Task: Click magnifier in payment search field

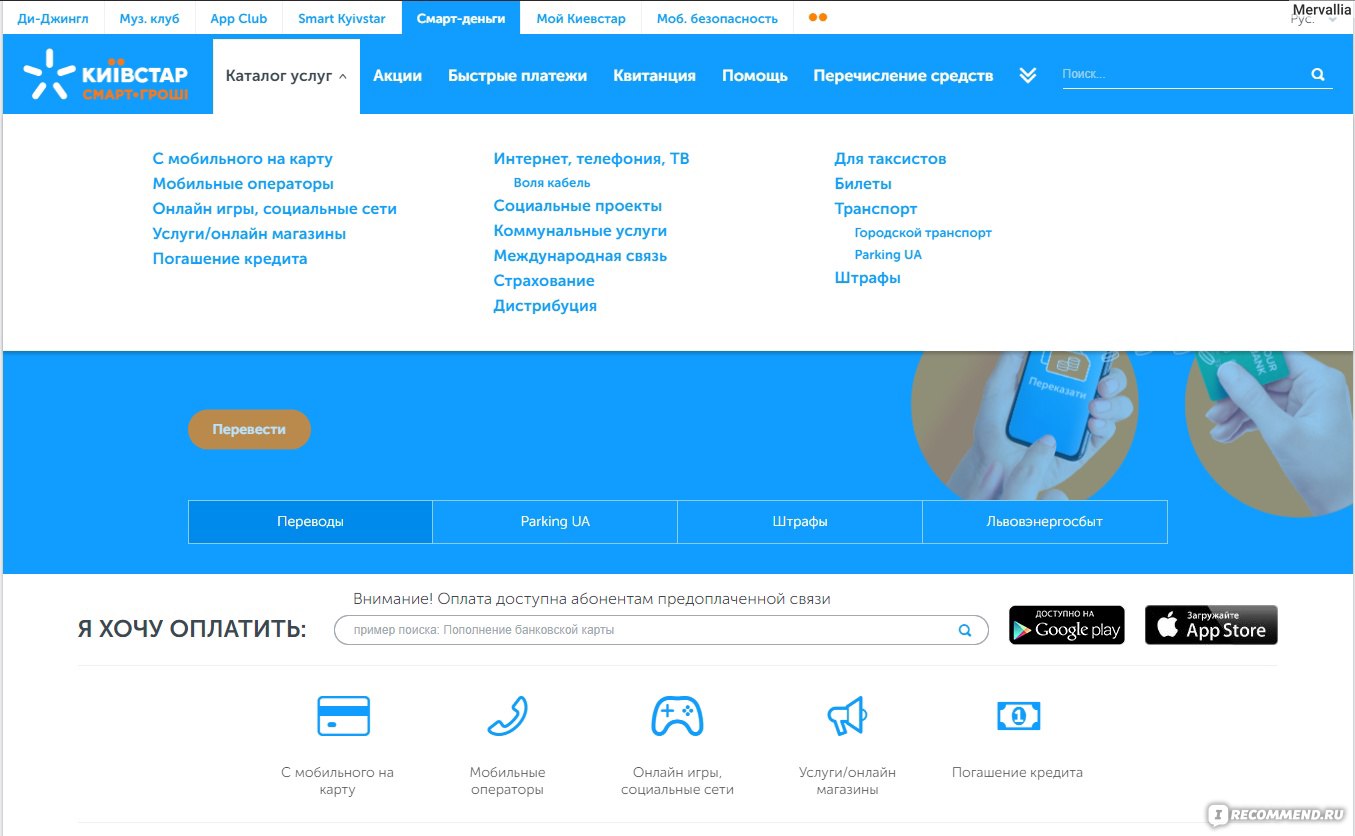Action: pos(964,630)
